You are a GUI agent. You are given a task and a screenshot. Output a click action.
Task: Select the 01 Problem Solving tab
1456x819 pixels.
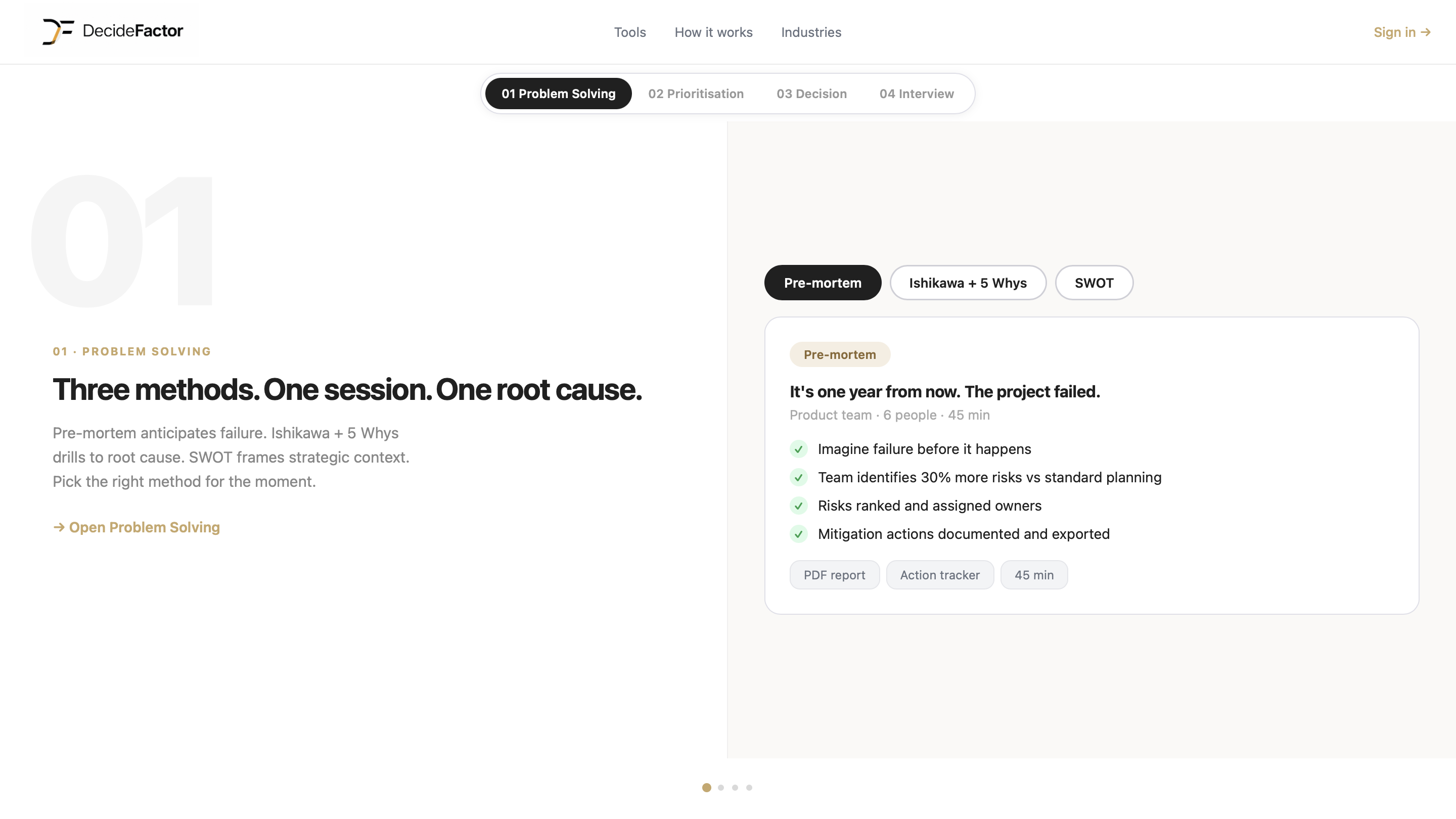[558, 93]
